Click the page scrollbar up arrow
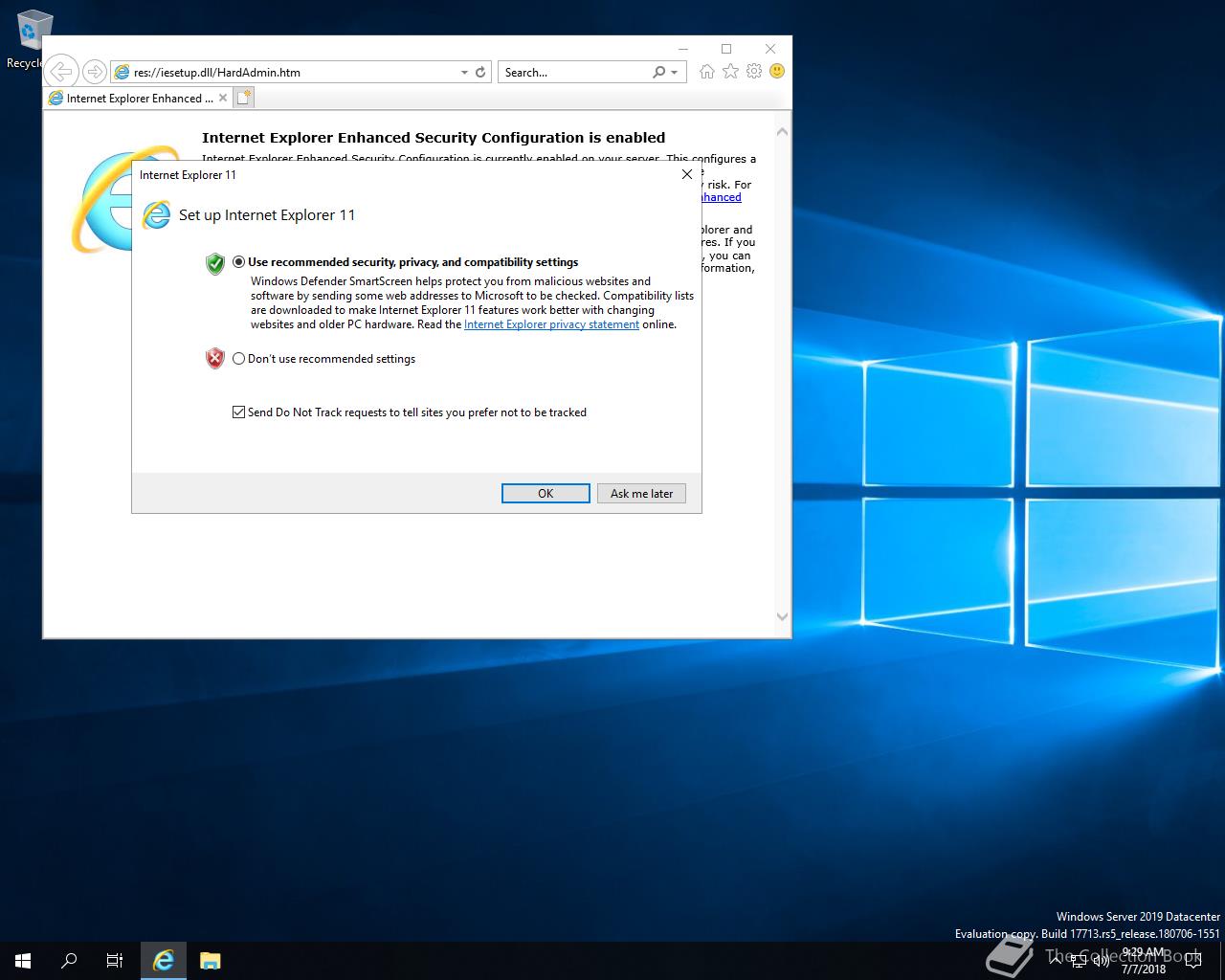 point(782,132)
